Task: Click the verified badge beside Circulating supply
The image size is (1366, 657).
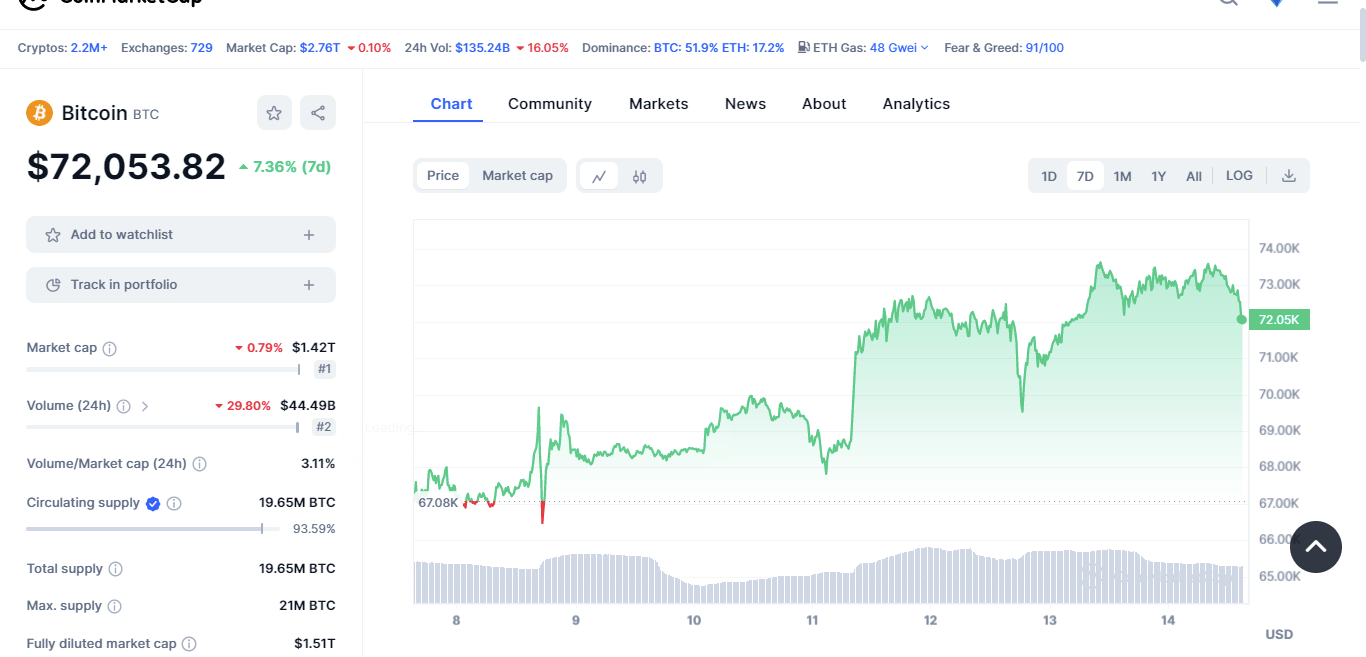Action: (x=153, y=504)
